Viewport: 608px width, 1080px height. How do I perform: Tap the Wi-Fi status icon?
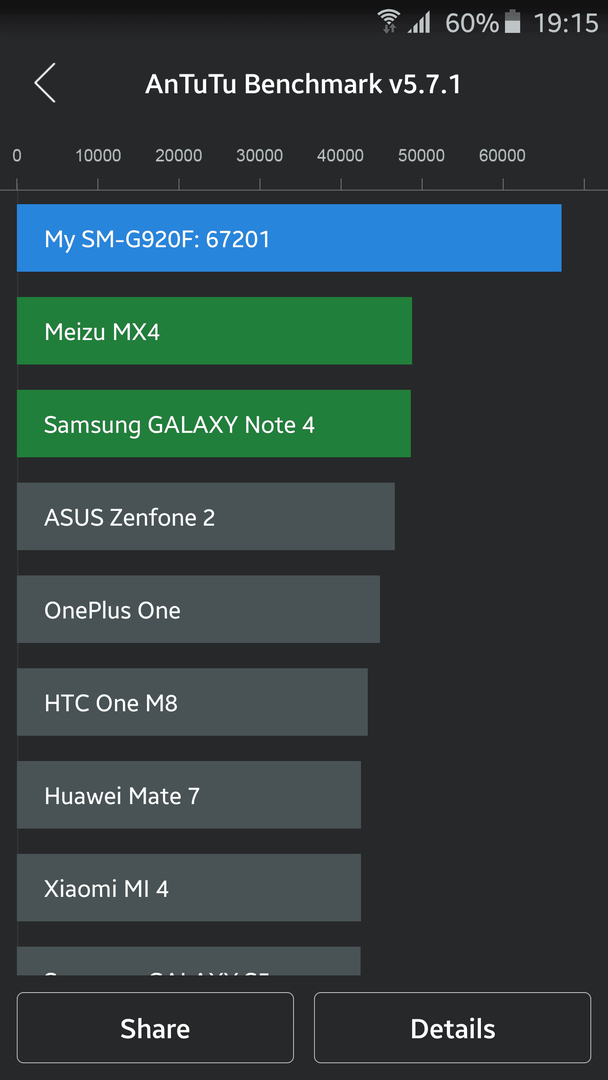389,21
